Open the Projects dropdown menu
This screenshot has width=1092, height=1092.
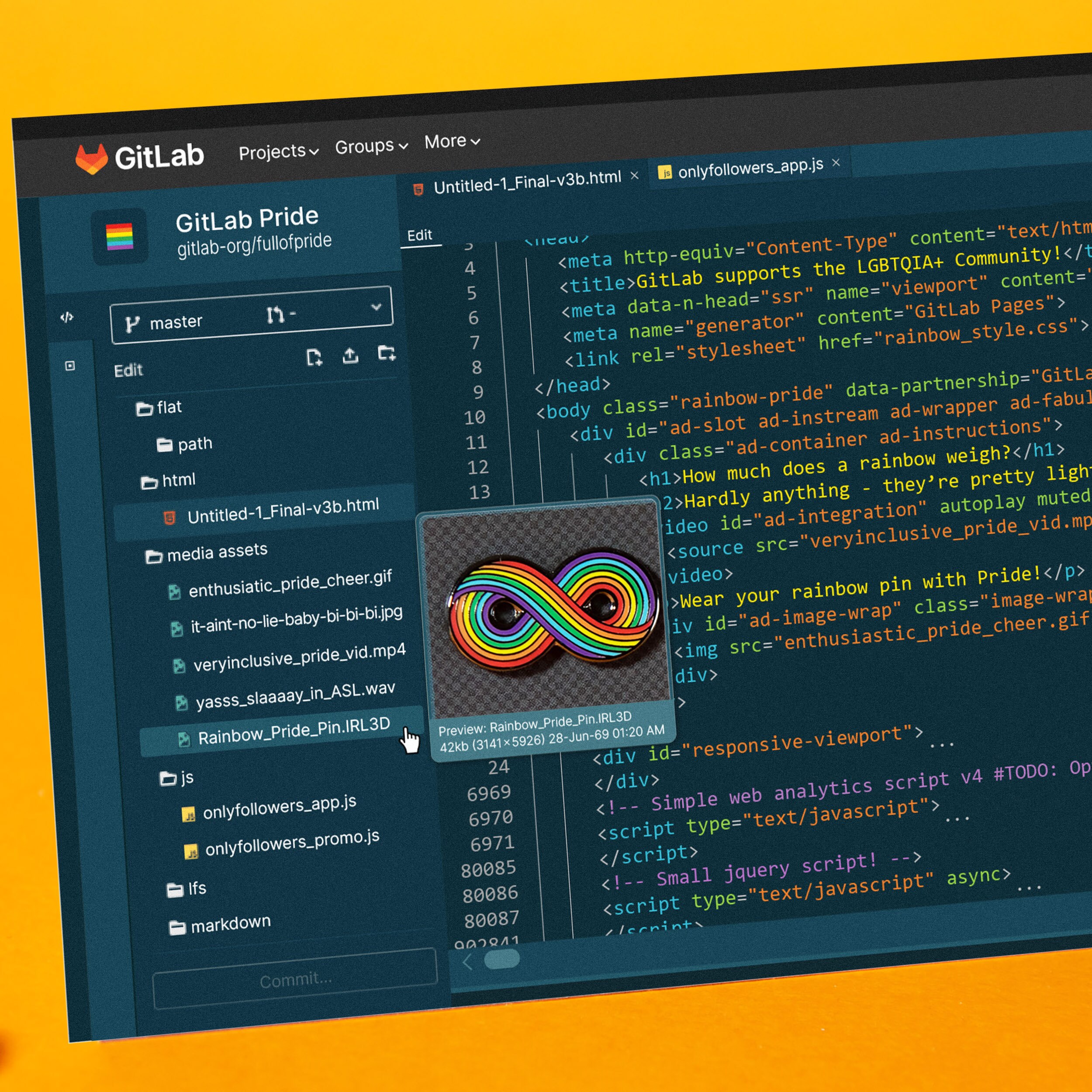coord(279,152)
